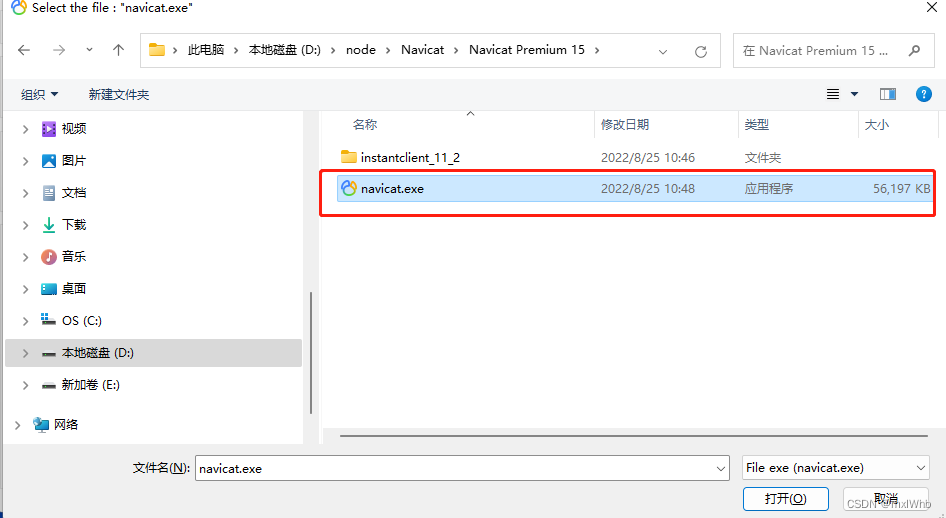Select Navicat Premium 15 in the address path

point(527,50)
